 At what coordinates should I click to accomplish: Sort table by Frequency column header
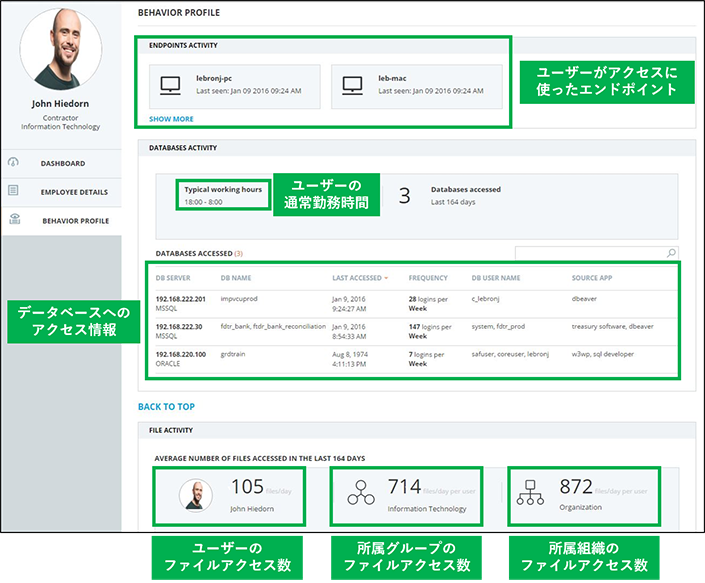(x=428, y=278)
